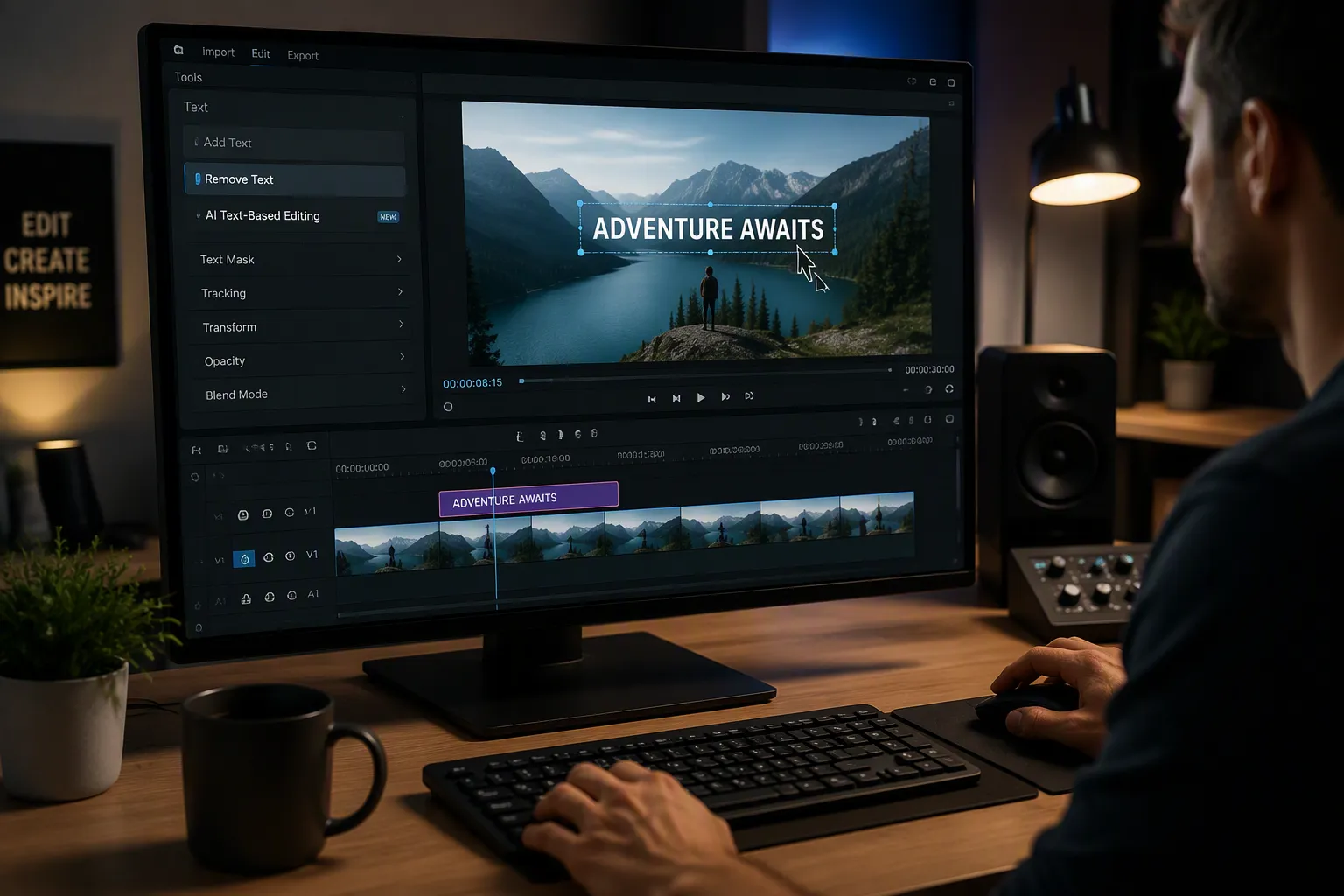This screenshot has height=896, width=1344.
Task: Click the blue highlighted icon on video track V1
Action: coord(244,558)
